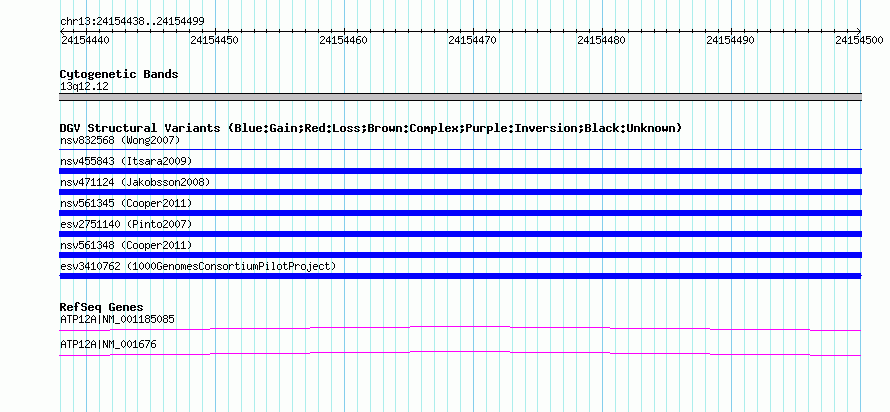Image resolution: width=890 pixels, height=412 pixels.
Task: Click the magenta ATP12A NM_001185085 transcript line
Action: tap(460, 329)
